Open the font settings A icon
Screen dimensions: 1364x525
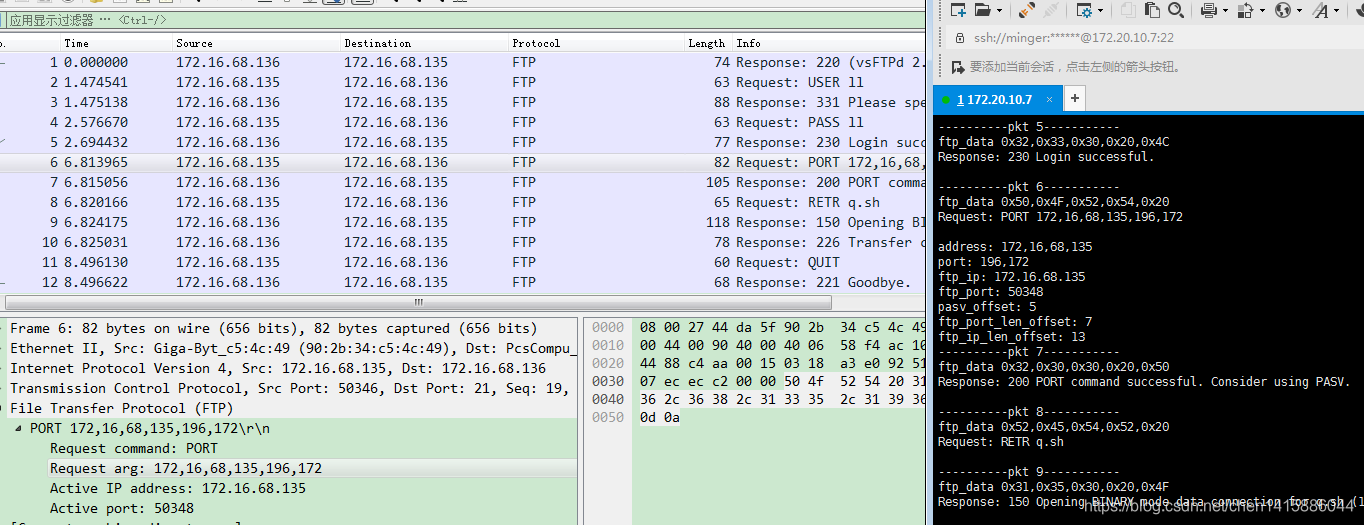click(x=1319, y=10)
